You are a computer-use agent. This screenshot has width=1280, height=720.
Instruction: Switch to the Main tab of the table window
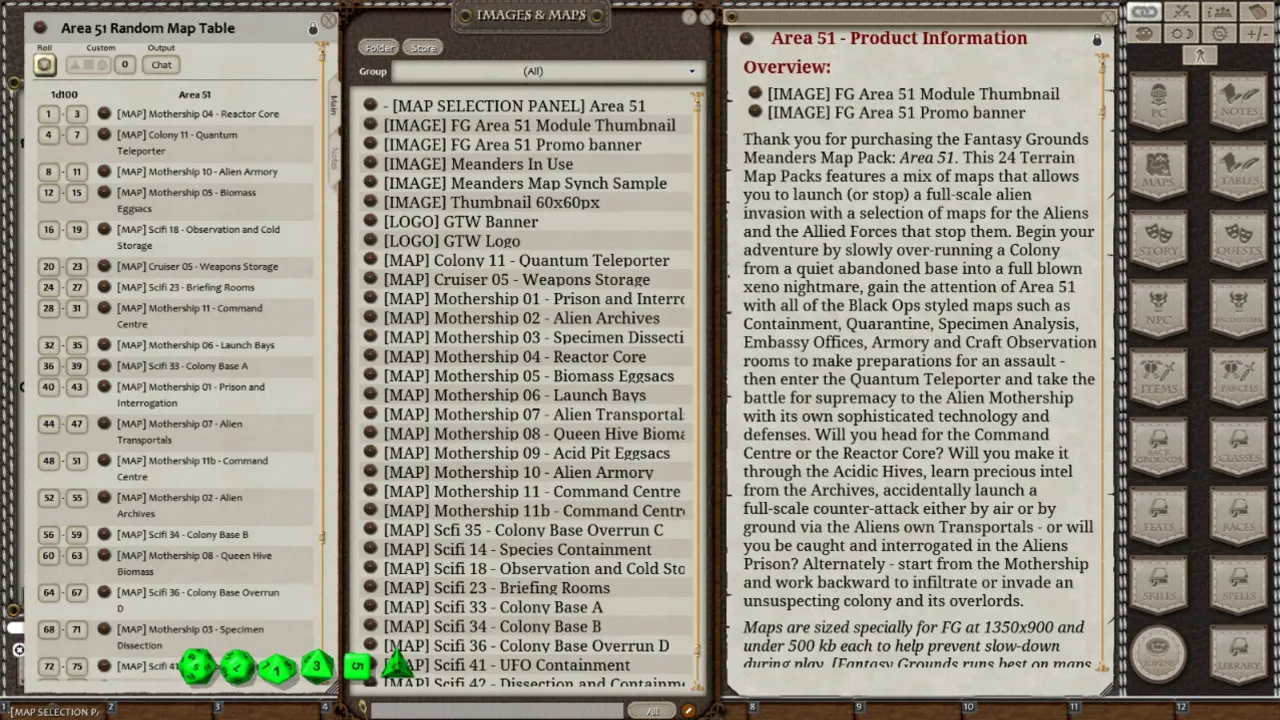point(334,105)
